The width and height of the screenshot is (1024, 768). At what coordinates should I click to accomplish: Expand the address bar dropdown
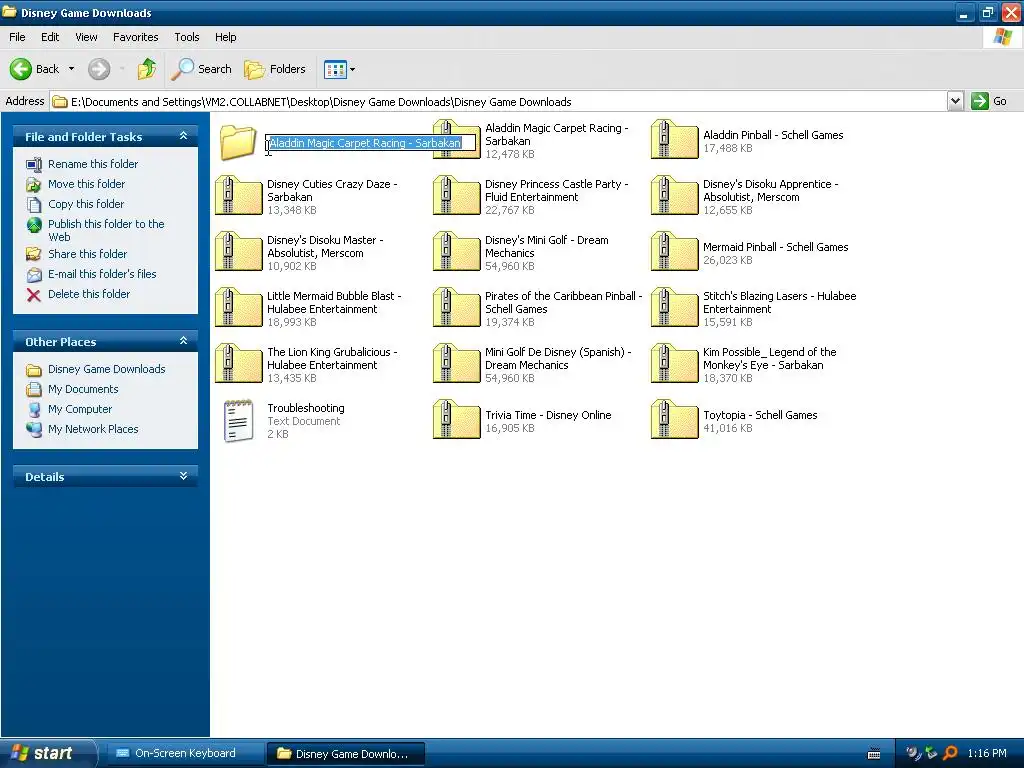[955, 101]
